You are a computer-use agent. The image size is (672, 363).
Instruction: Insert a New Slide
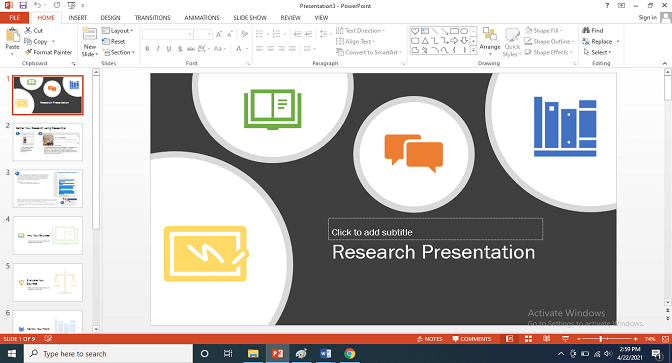click(90, 42)
